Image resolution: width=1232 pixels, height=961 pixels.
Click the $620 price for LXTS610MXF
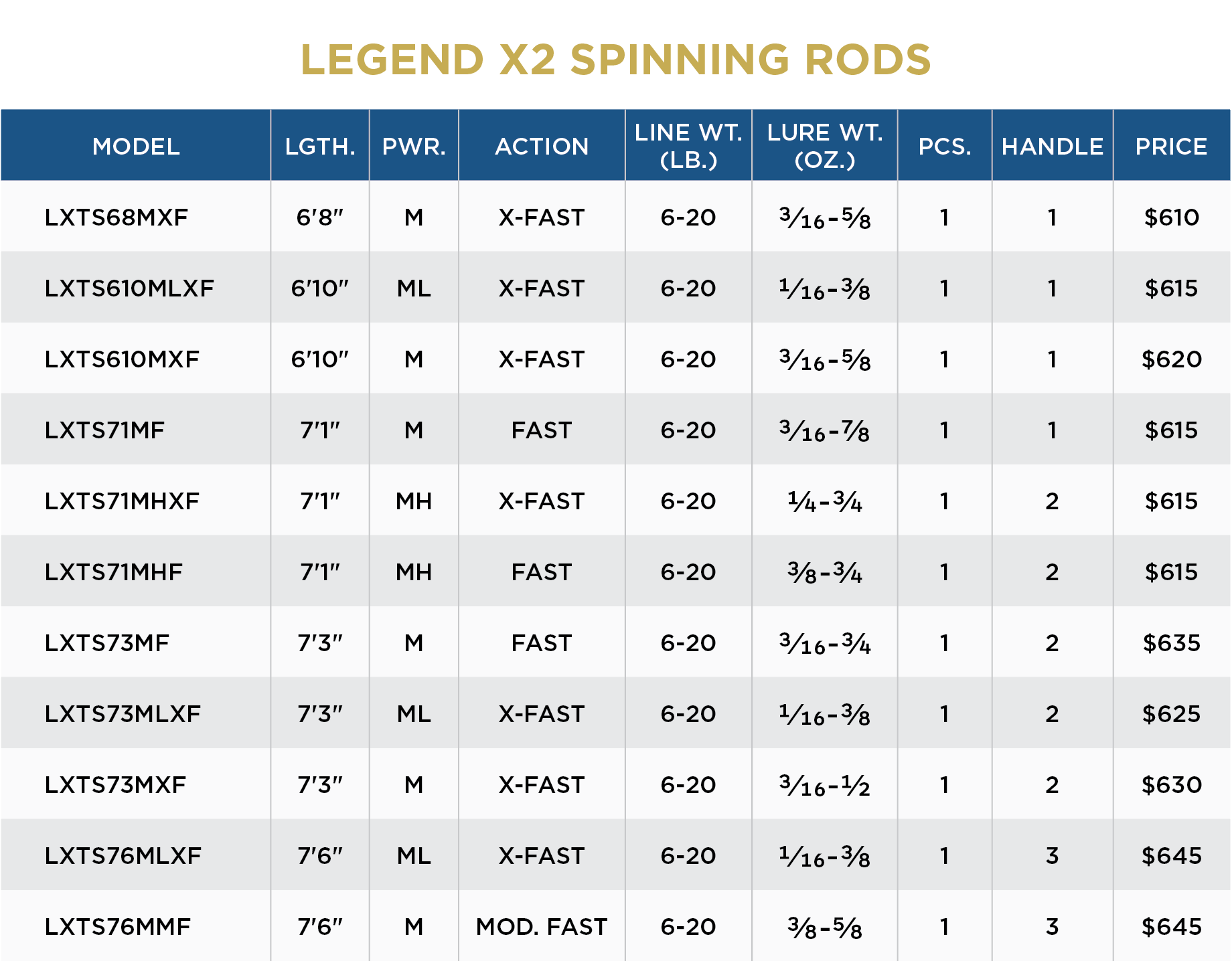coord(1171,359)
